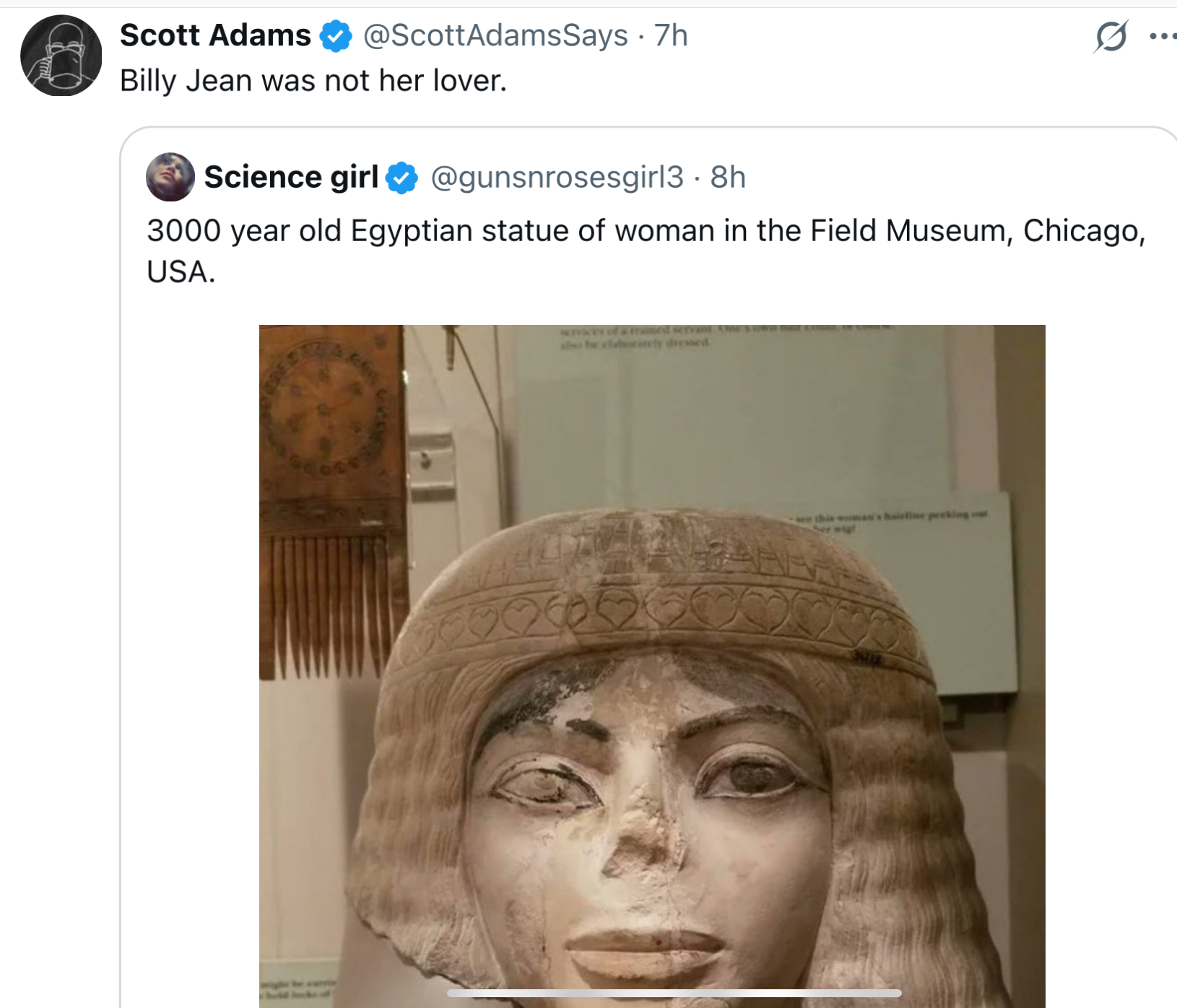Image resolution: width=1177 pixels, height=1008 pixels.
Task: Click the Science girl display name
Action: coord(290,177)
